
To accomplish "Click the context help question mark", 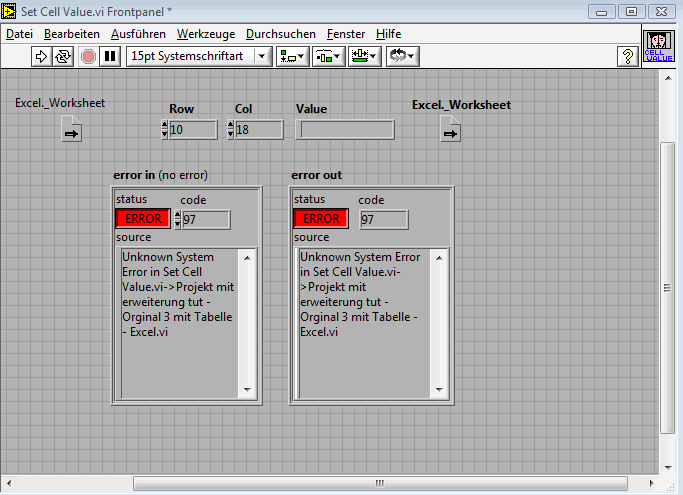I will pos(628,57).
